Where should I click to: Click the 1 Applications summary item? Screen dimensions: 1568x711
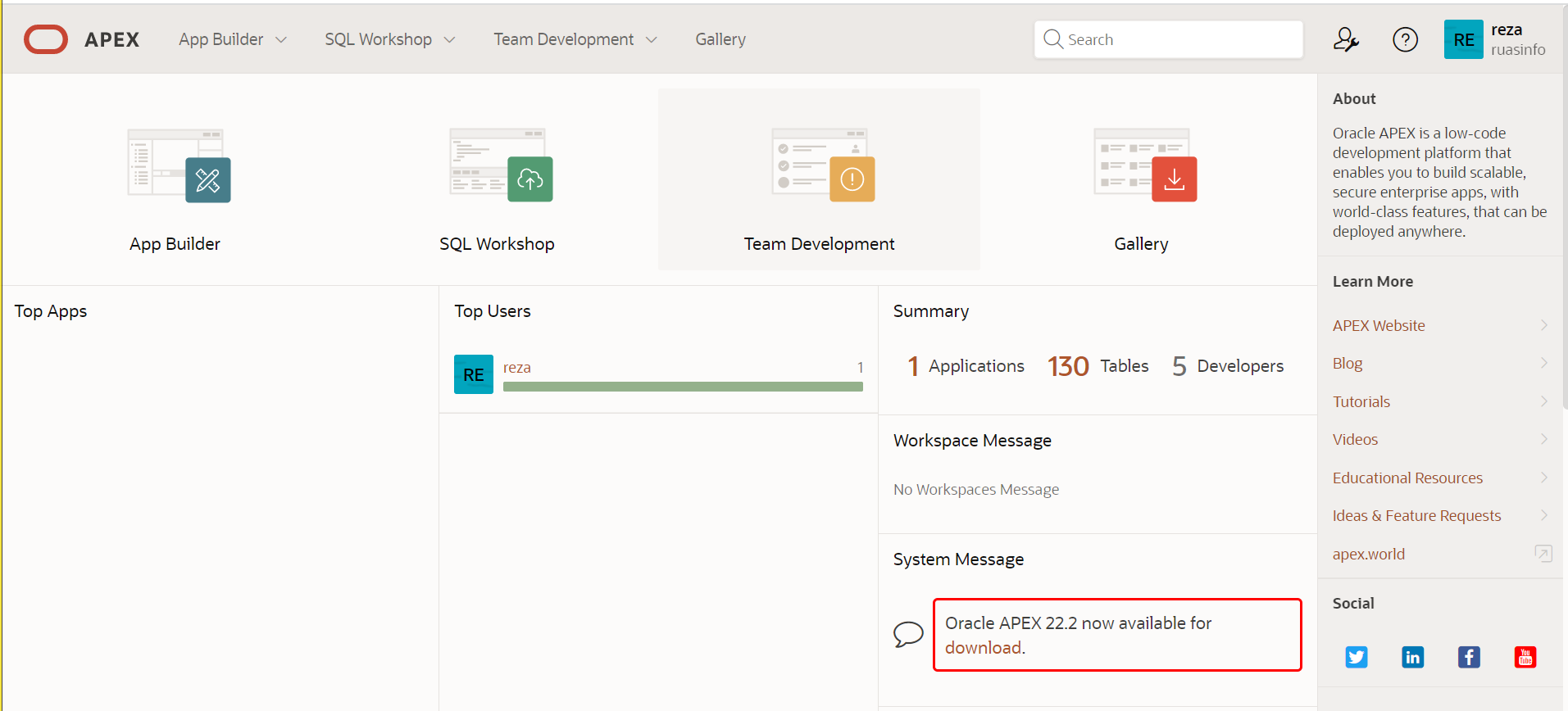pyautogui.click(x=966, y=366)
